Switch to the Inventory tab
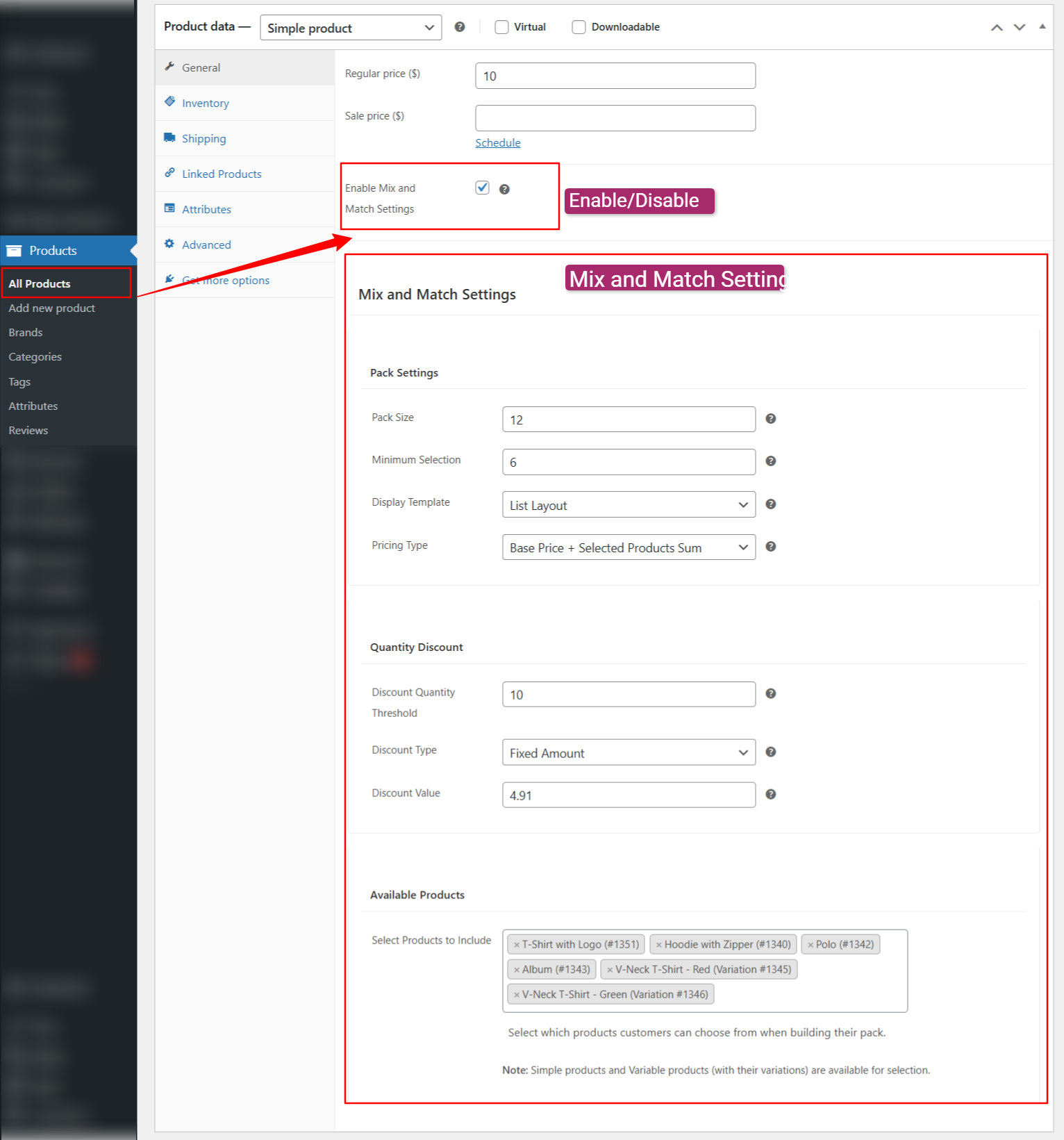The width and height of the screenshot is (1064, 1140). (x=244, y=103)
